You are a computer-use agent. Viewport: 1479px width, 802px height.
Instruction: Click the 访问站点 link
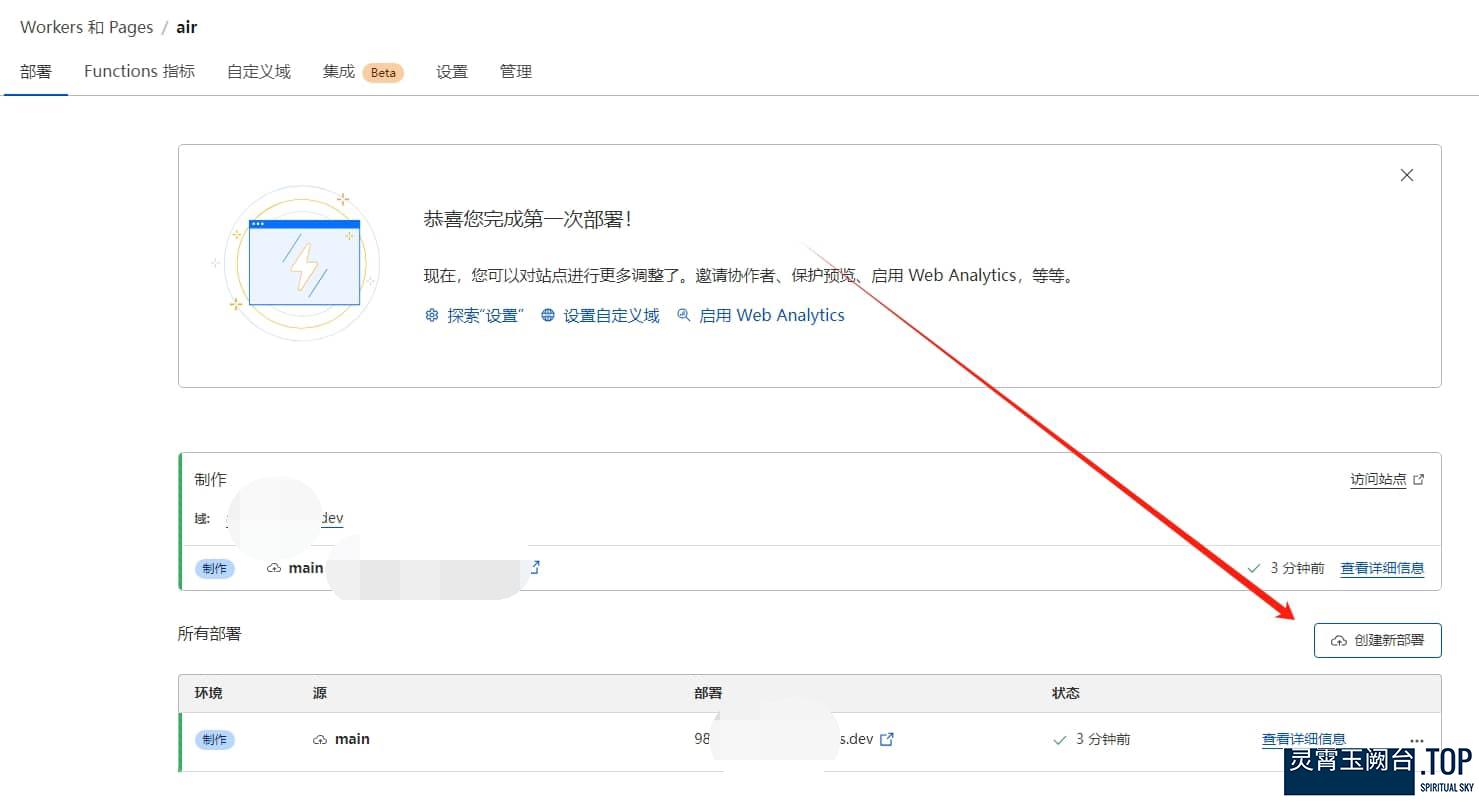(1378, 480)
